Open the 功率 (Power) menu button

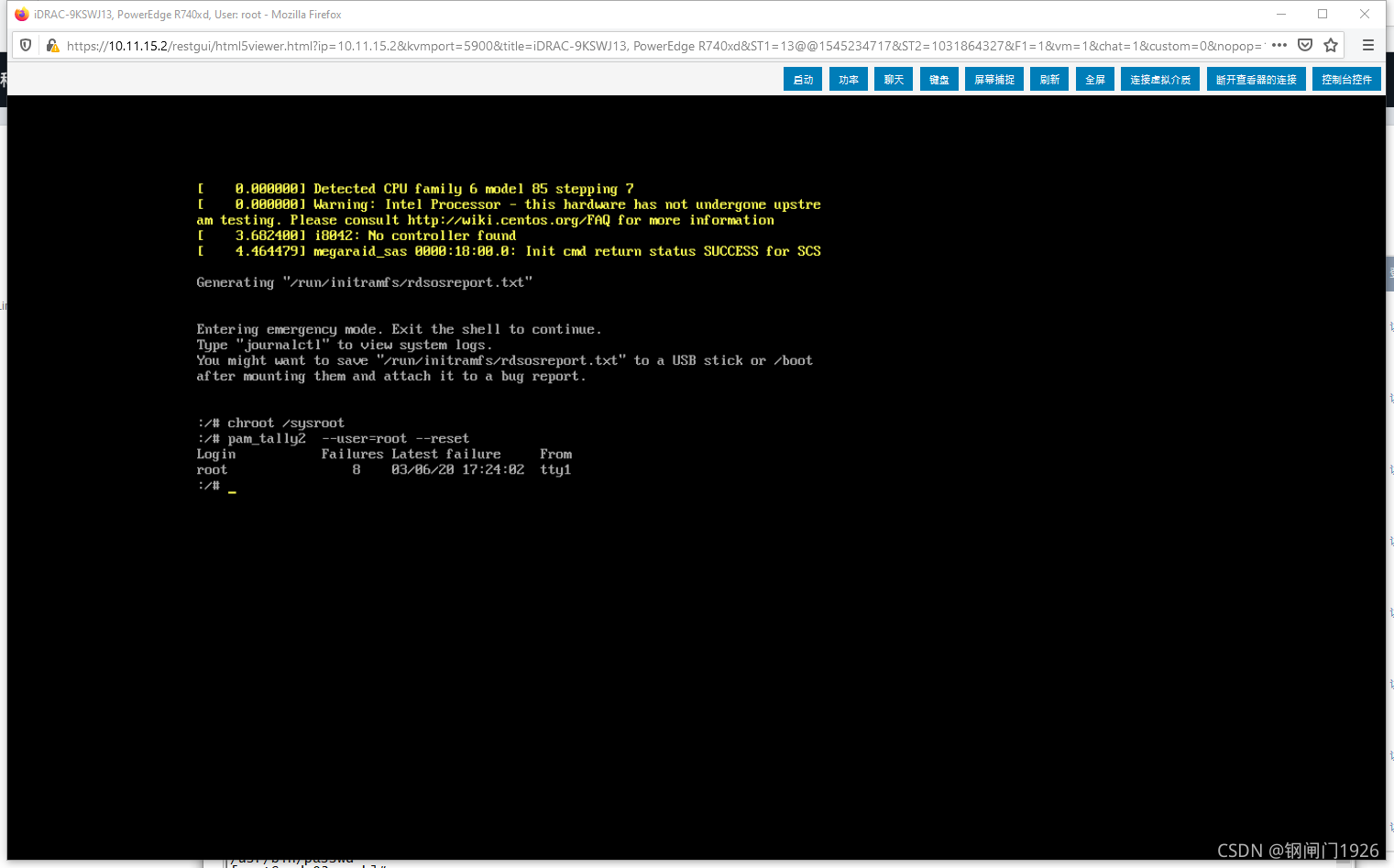pyautogui.click(x=849, y=80)
